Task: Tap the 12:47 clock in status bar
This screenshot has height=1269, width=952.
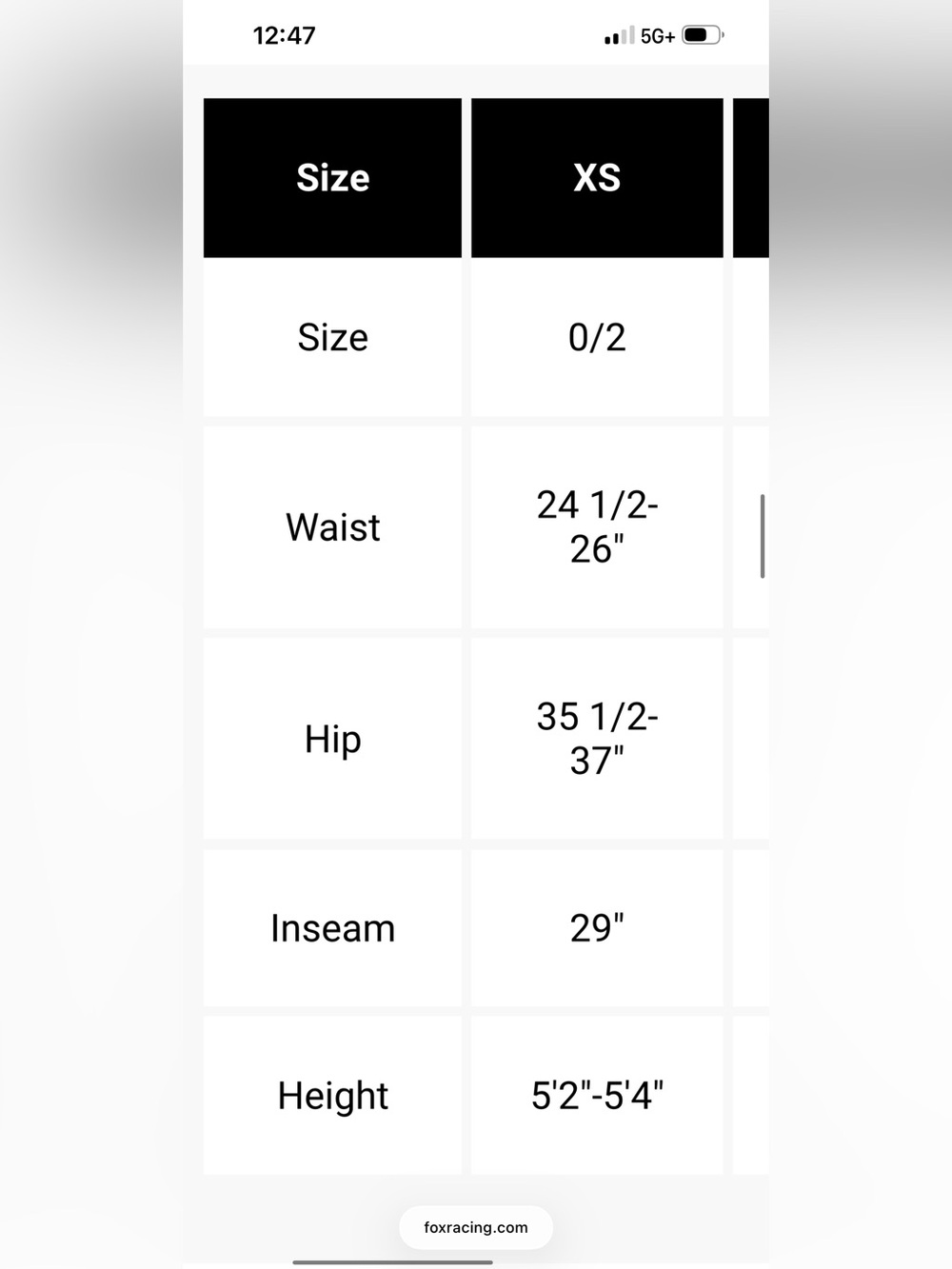Action: coord(284,35)
